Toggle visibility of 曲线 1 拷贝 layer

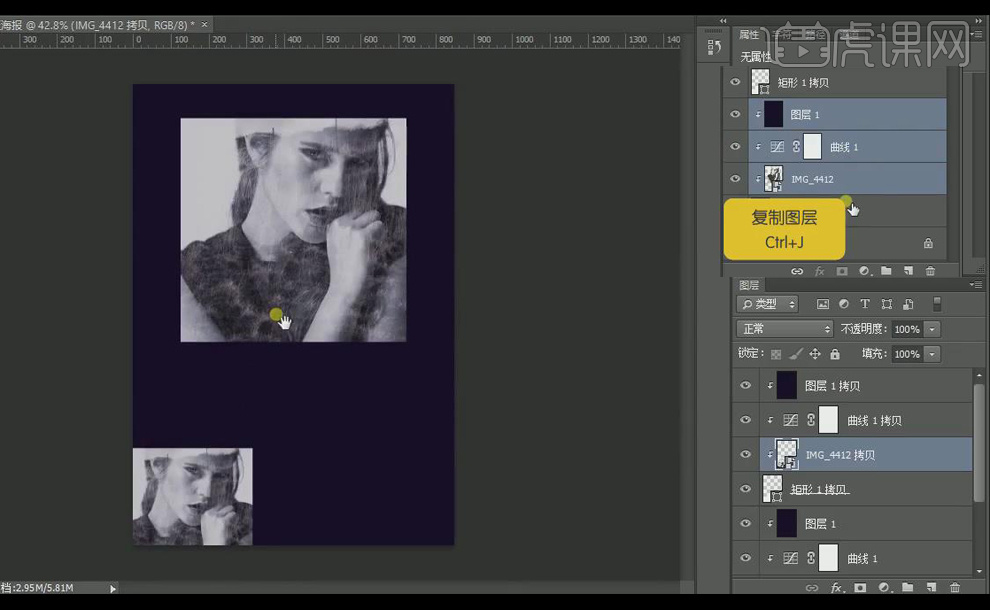(745, 421)
